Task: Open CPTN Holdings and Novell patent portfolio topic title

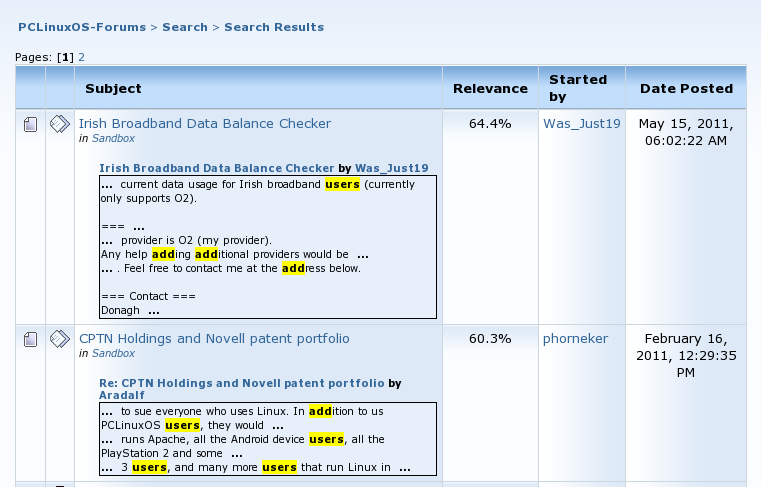Action: 214,339
